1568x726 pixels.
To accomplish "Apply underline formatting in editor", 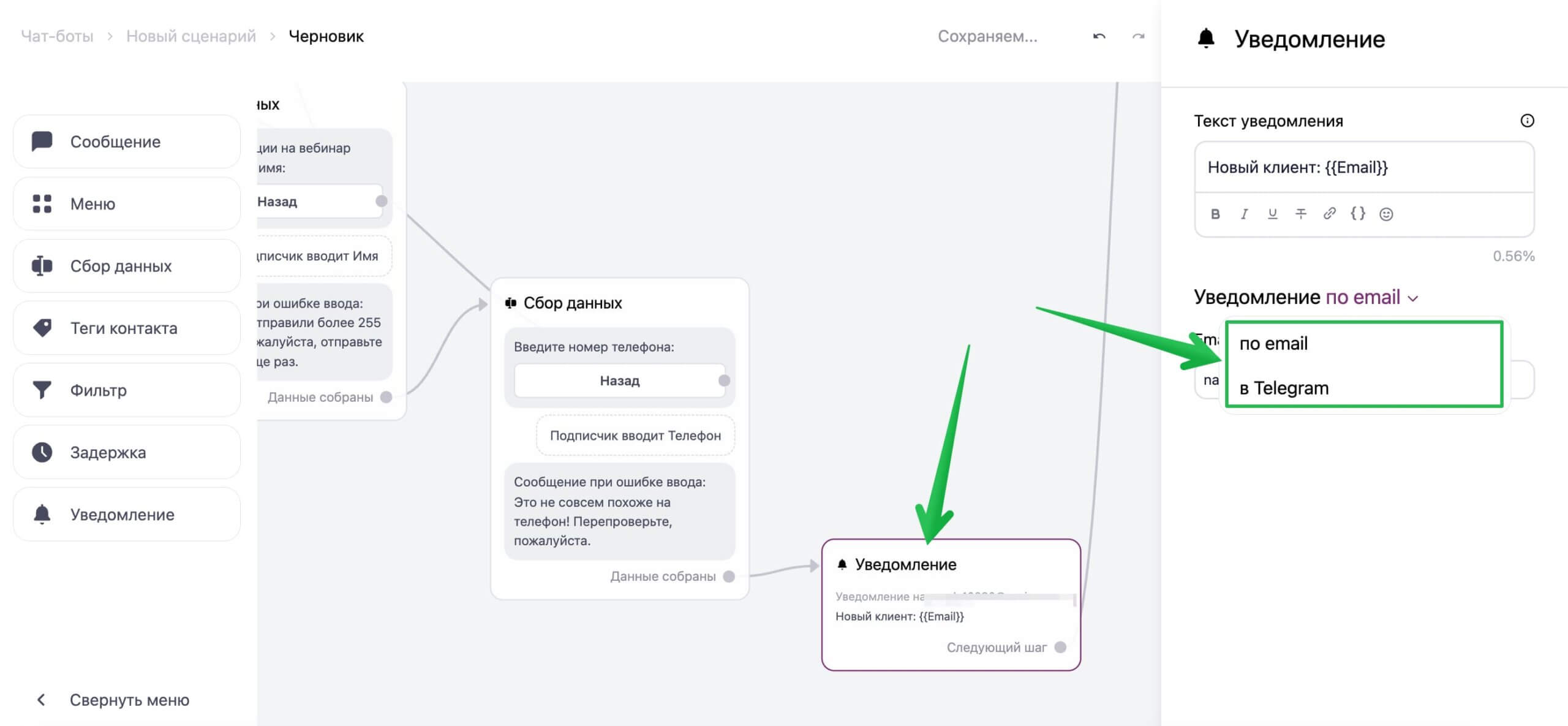I will pos(1272,214).
